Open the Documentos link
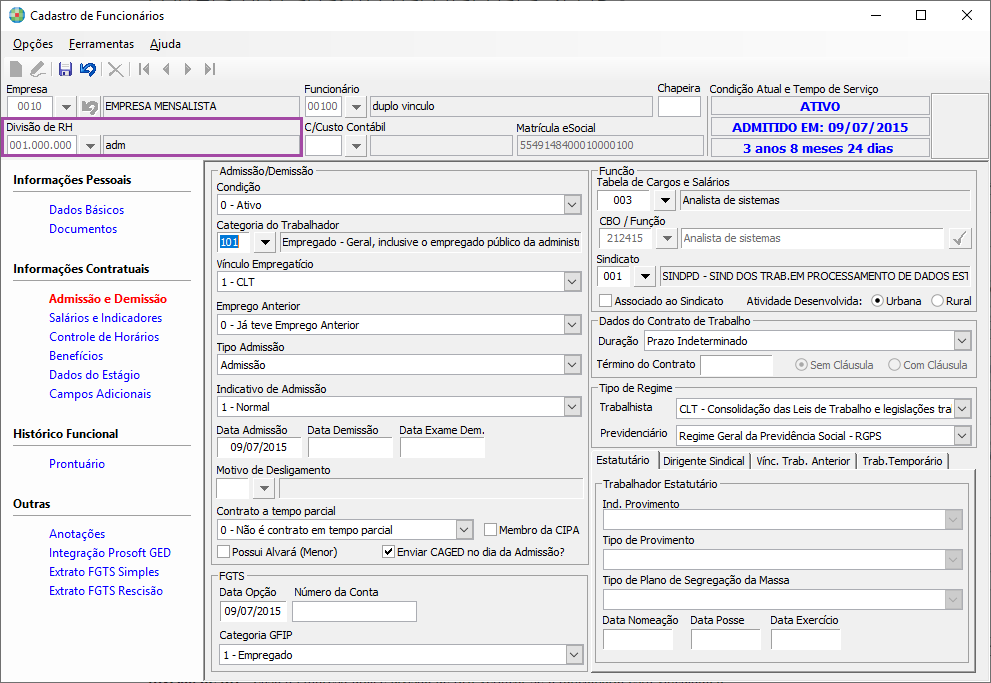Viewport: 991px width, 683px height. (83, 229)
